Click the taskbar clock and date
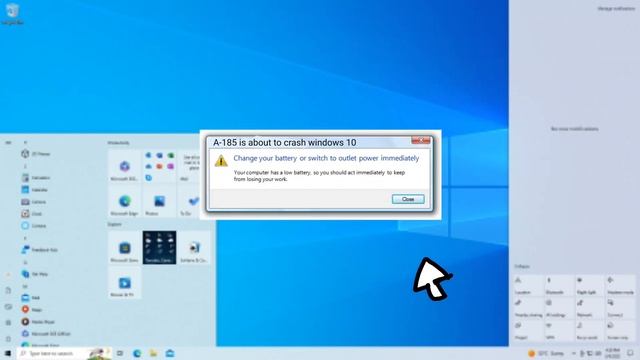Screen dimensions: 640x360 point(612,353)
